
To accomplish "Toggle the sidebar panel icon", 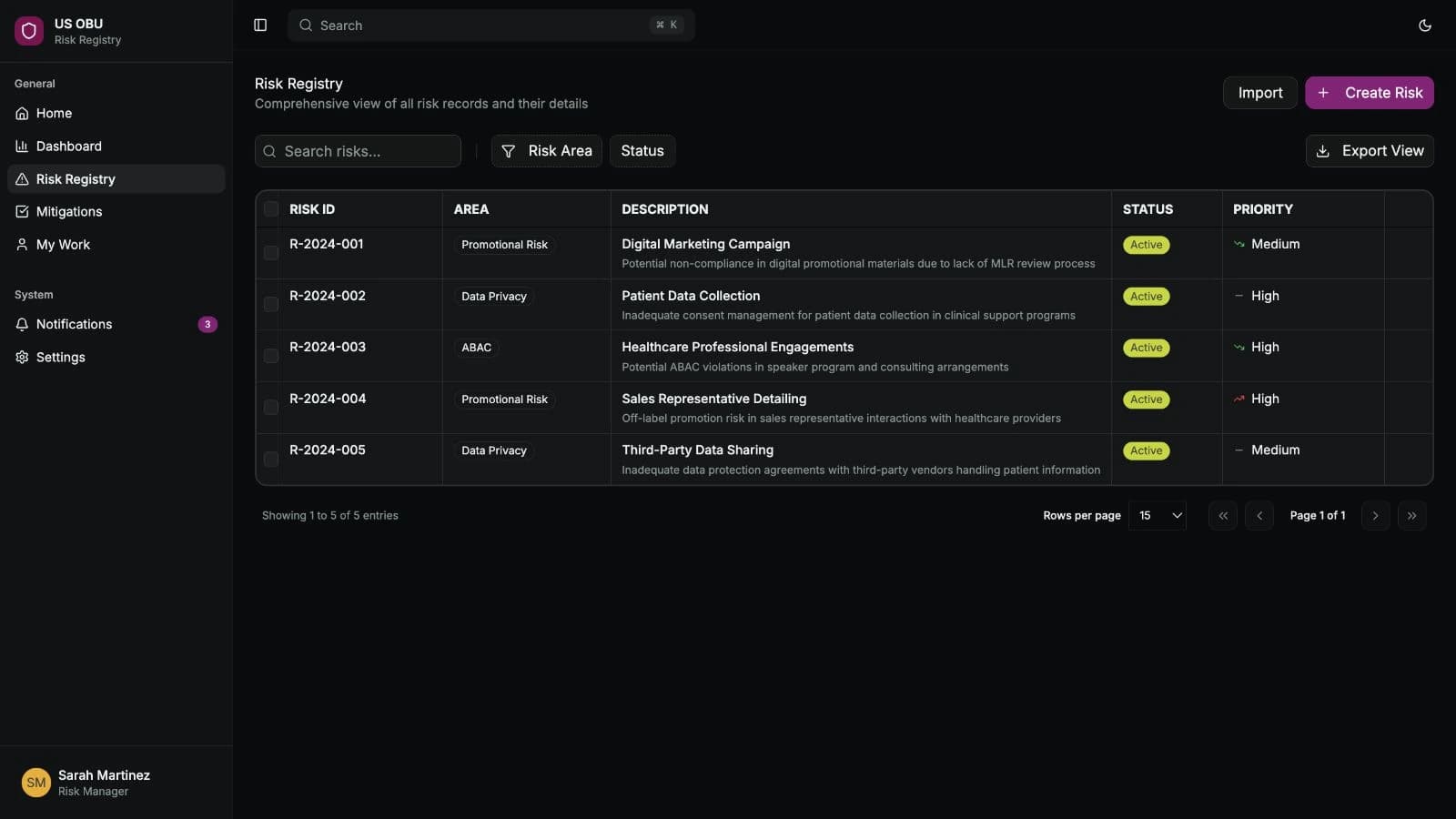I will coord(260,25).
